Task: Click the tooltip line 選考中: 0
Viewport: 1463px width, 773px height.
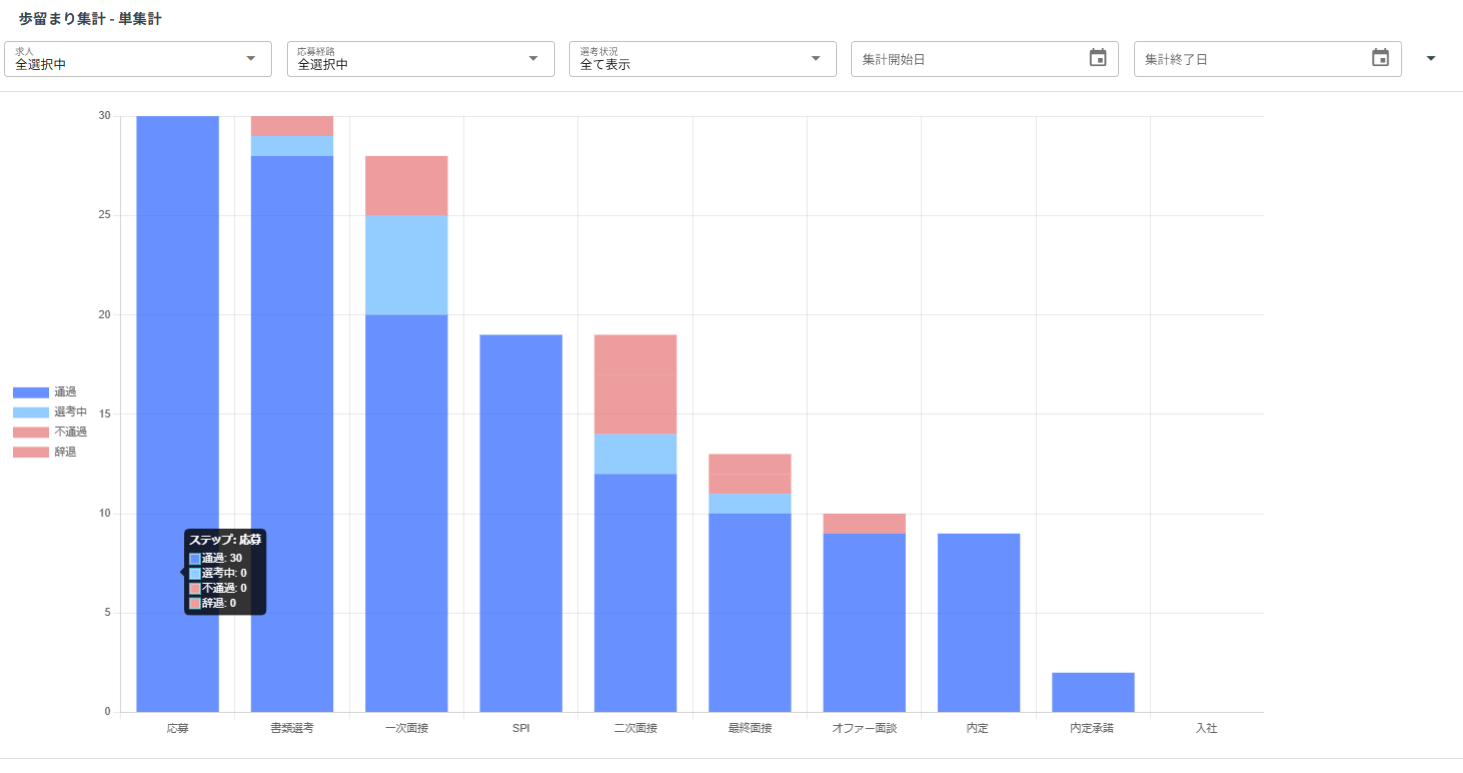Action: coord(218,573)
